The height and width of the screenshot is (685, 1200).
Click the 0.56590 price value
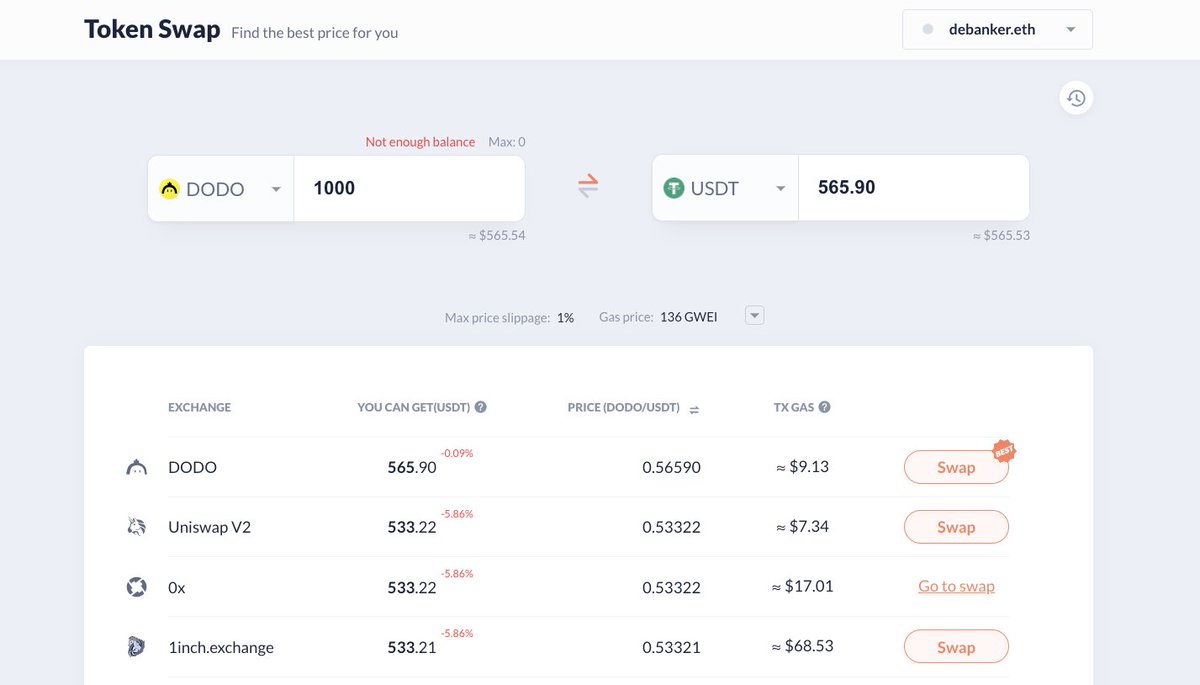tap(671, 467)
